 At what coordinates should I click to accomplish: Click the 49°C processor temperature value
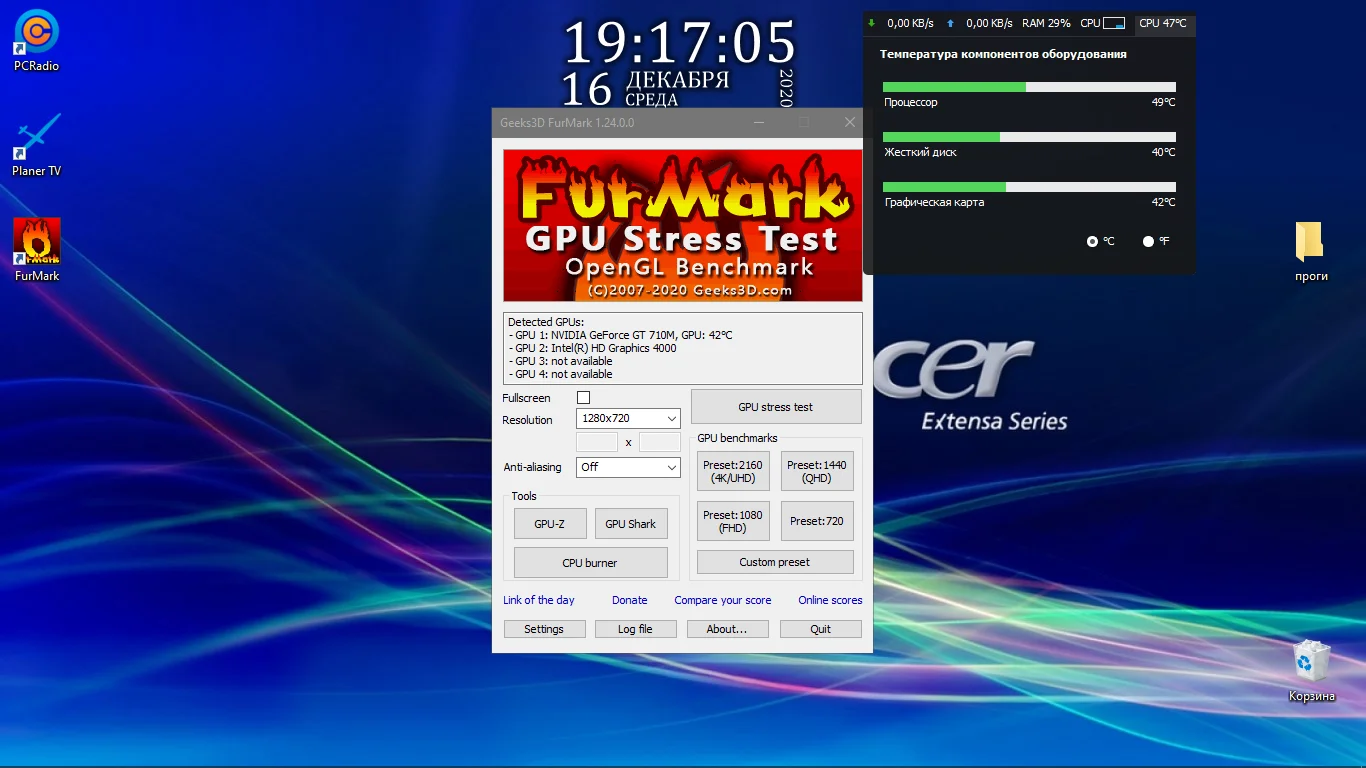tap(1163, 102)
